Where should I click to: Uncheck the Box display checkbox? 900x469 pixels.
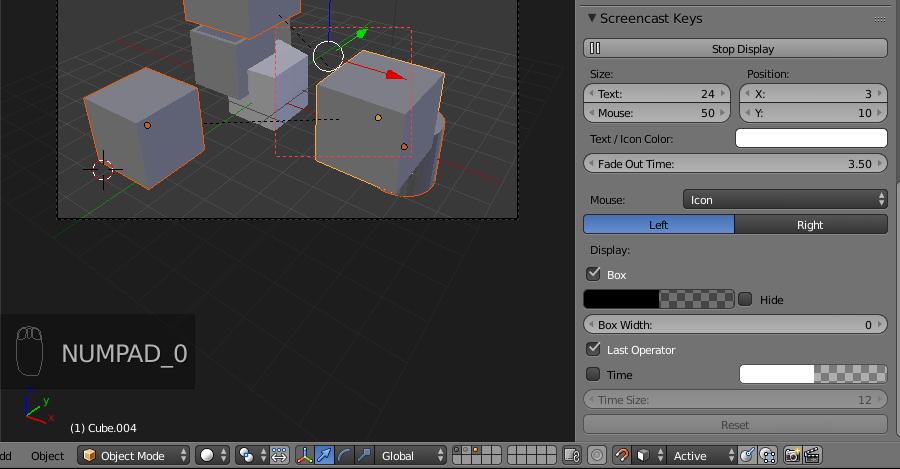[x=593, y=274]
